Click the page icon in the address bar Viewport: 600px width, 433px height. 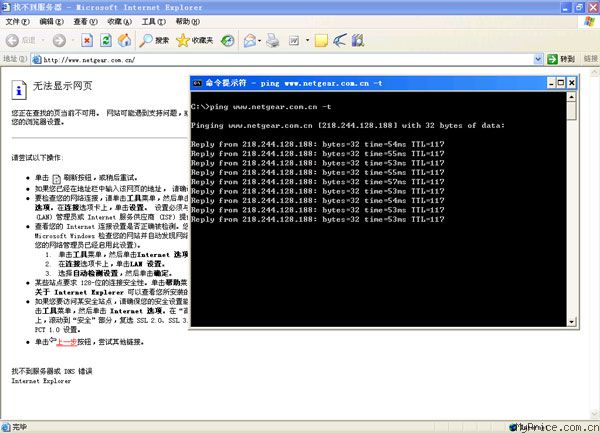click(x=37, y=60)
